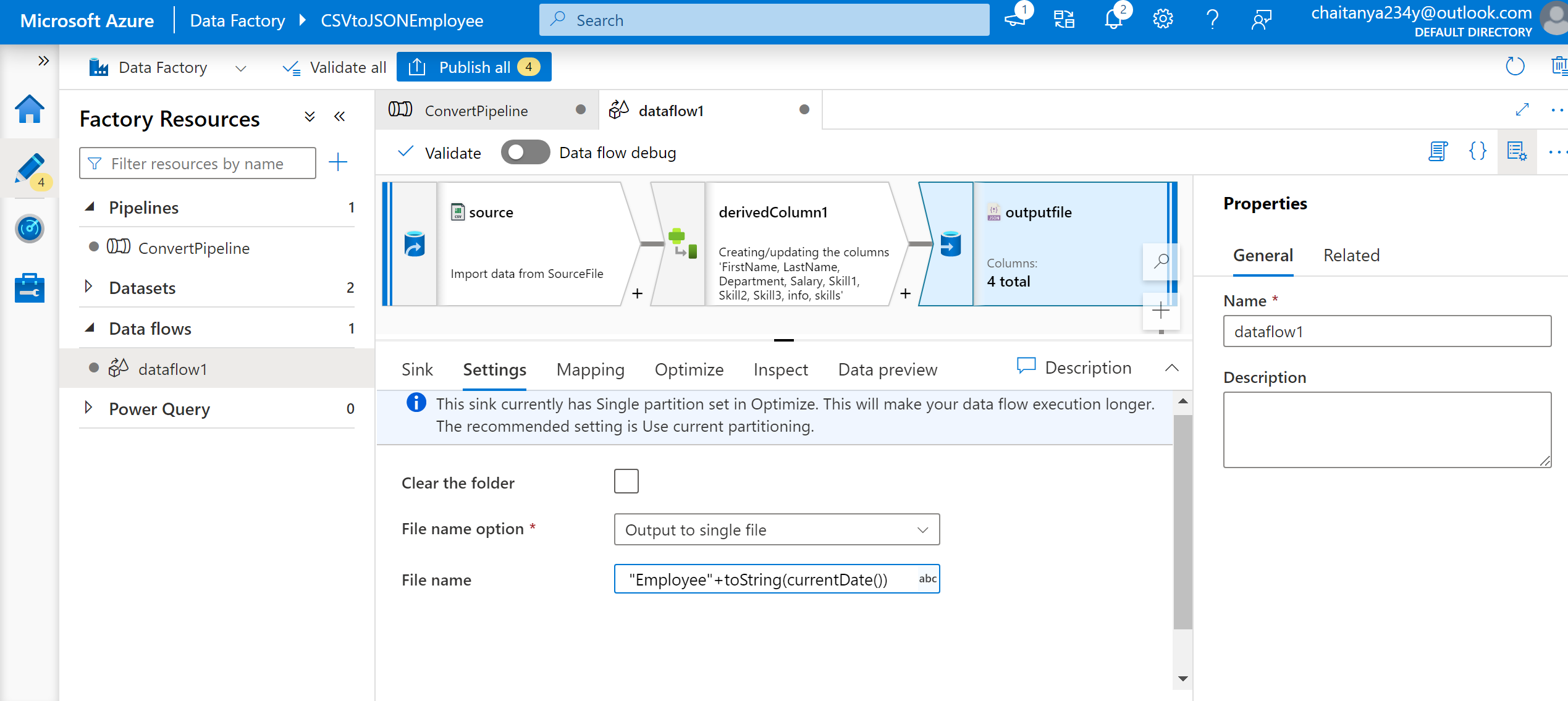Open the code braces icon
This screenshot has height=701, width=1568.
tap(1477, 151)
